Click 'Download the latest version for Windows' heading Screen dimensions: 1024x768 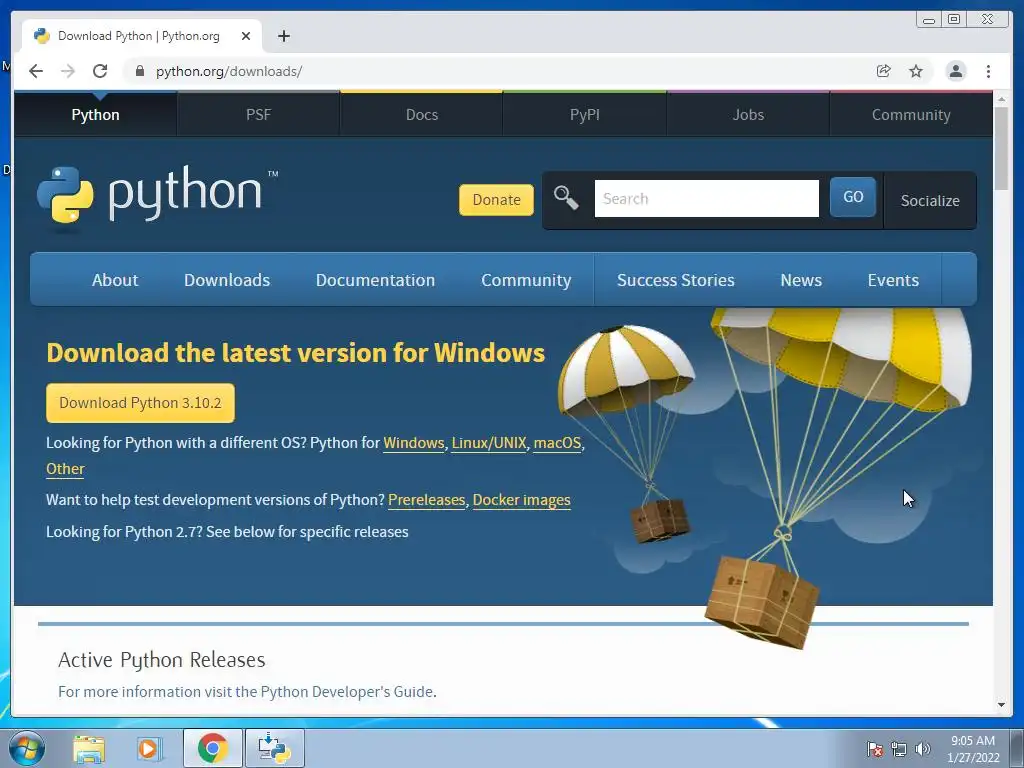295,353
